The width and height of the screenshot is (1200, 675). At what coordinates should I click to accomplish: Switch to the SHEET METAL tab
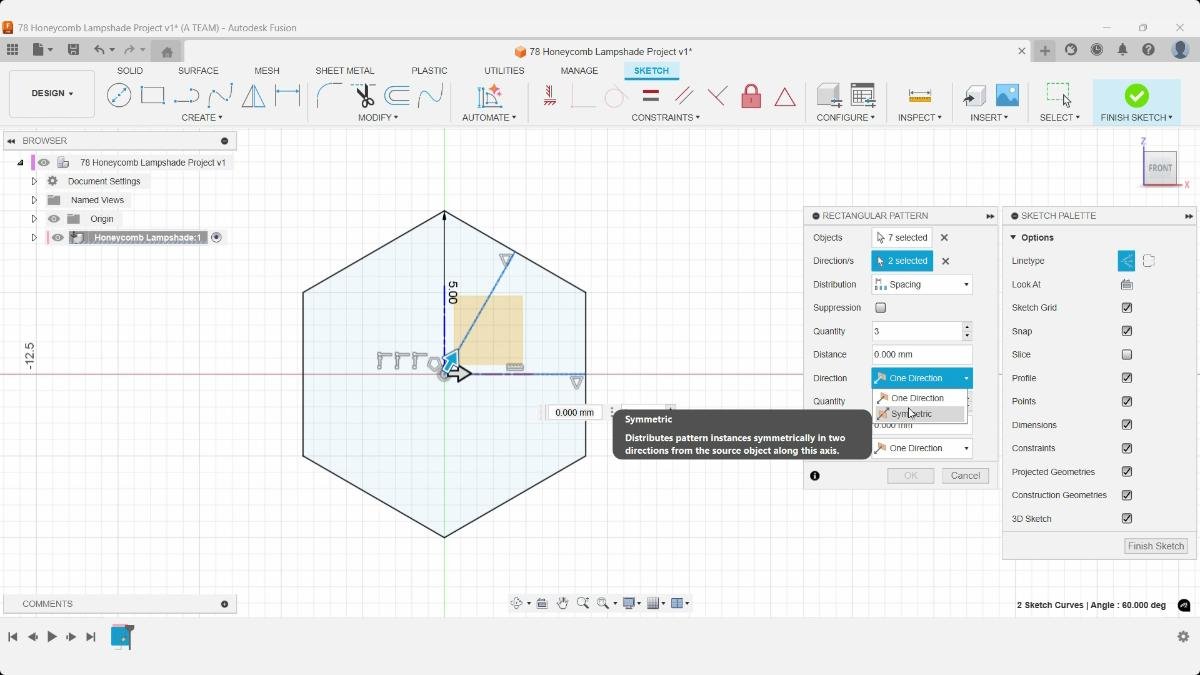tap(345, 71)
